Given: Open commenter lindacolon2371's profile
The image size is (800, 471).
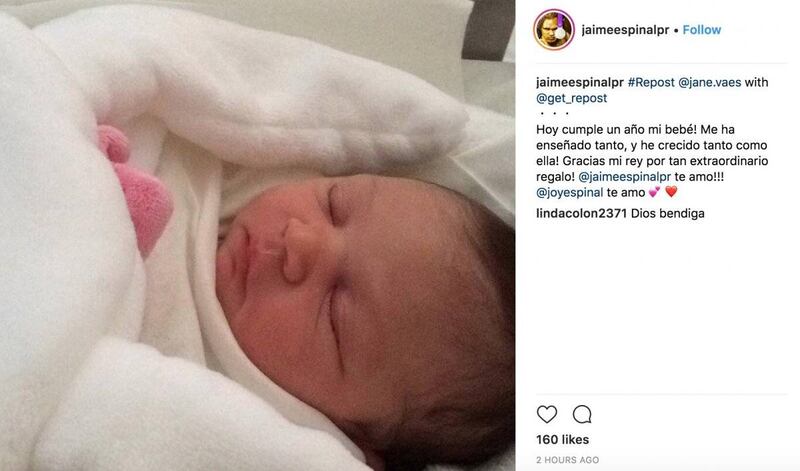Looking at the screenshot, I should point(581,213).
